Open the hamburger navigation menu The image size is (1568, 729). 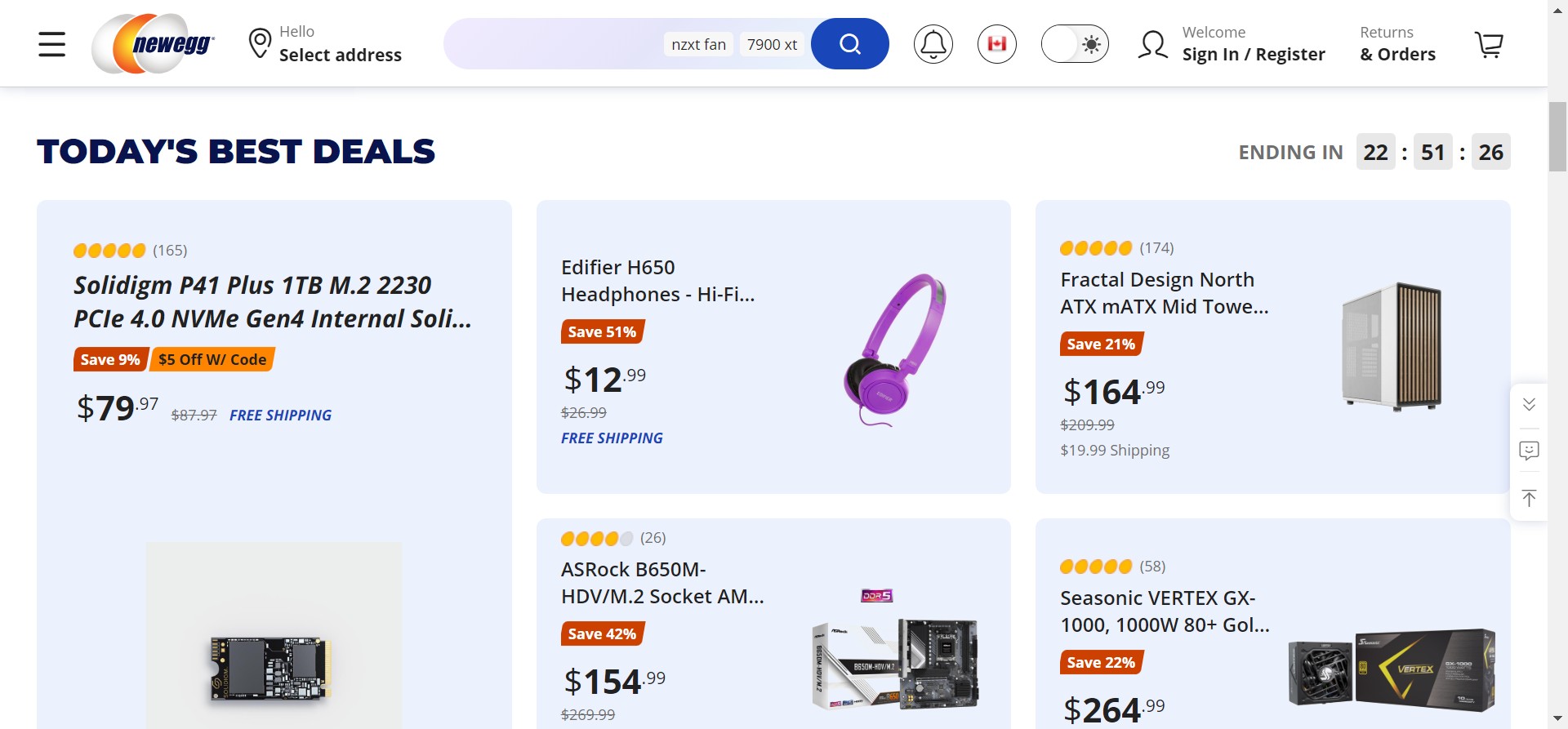[x=51, y=44]
